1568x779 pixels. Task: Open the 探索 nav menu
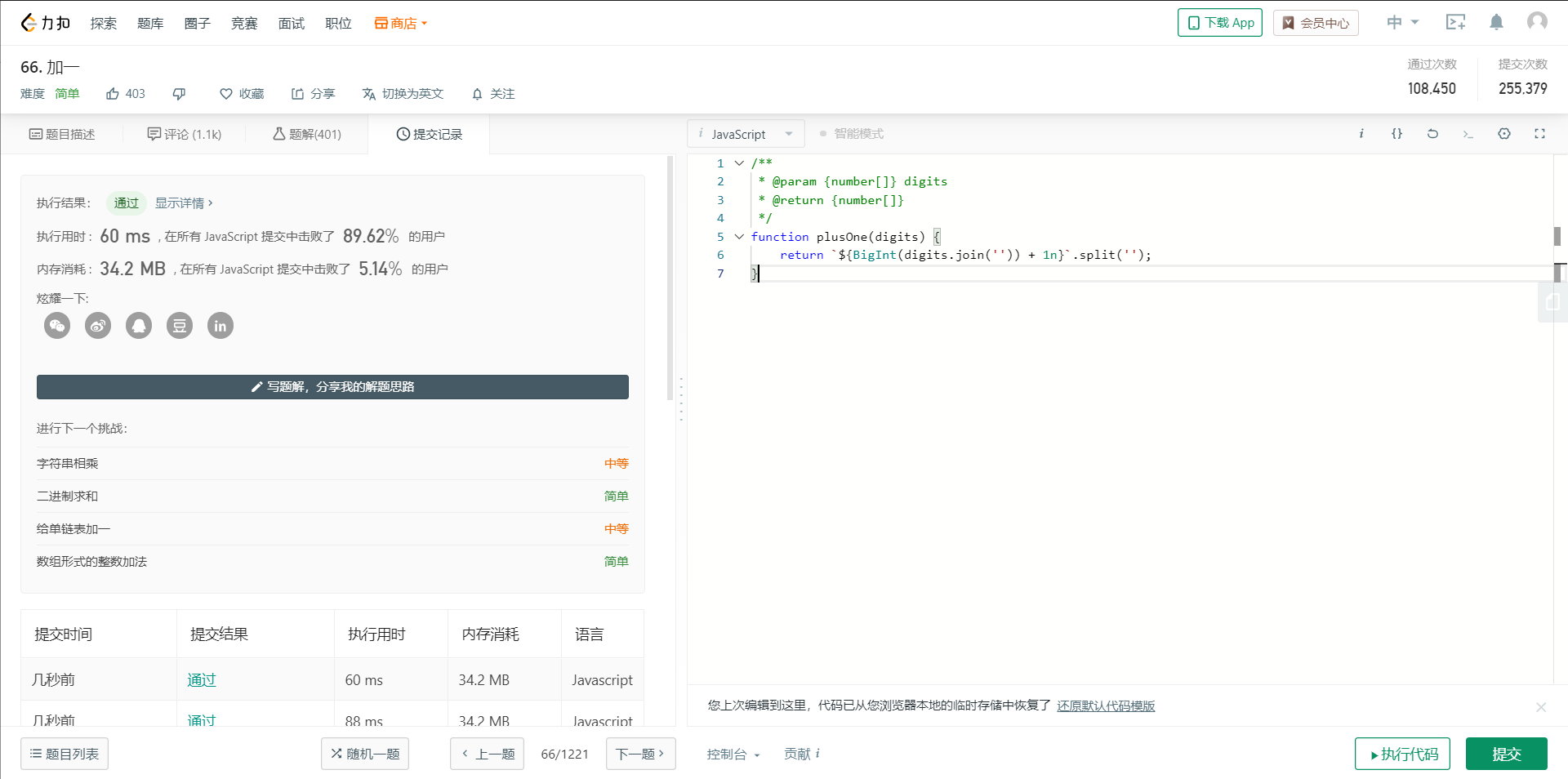[104, 23]
